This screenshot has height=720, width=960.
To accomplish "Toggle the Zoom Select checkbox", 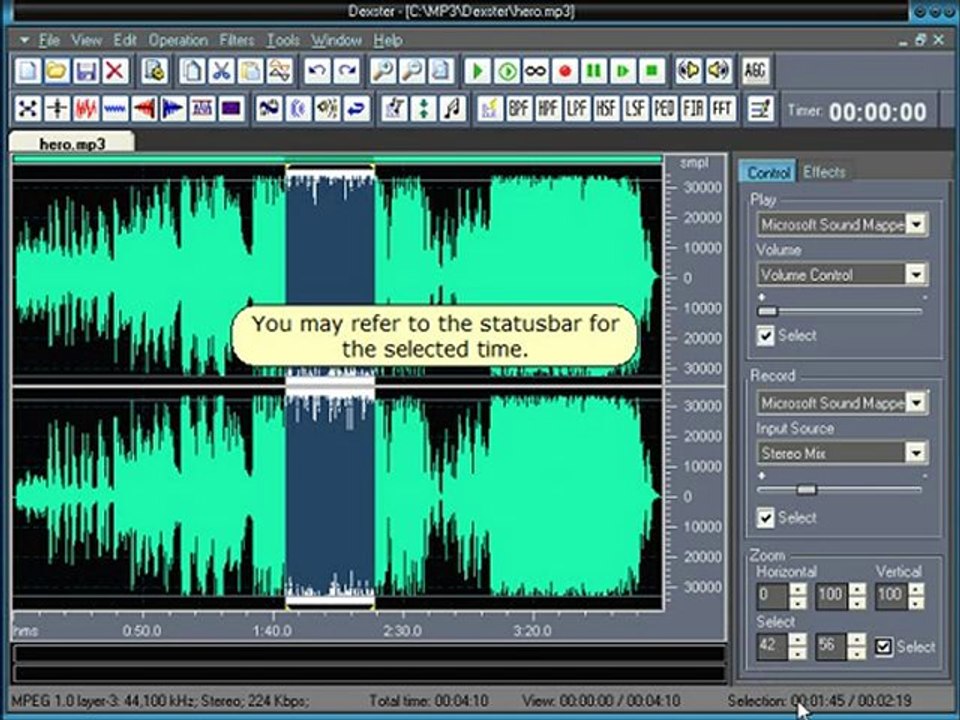I will (x=883, y=647).
